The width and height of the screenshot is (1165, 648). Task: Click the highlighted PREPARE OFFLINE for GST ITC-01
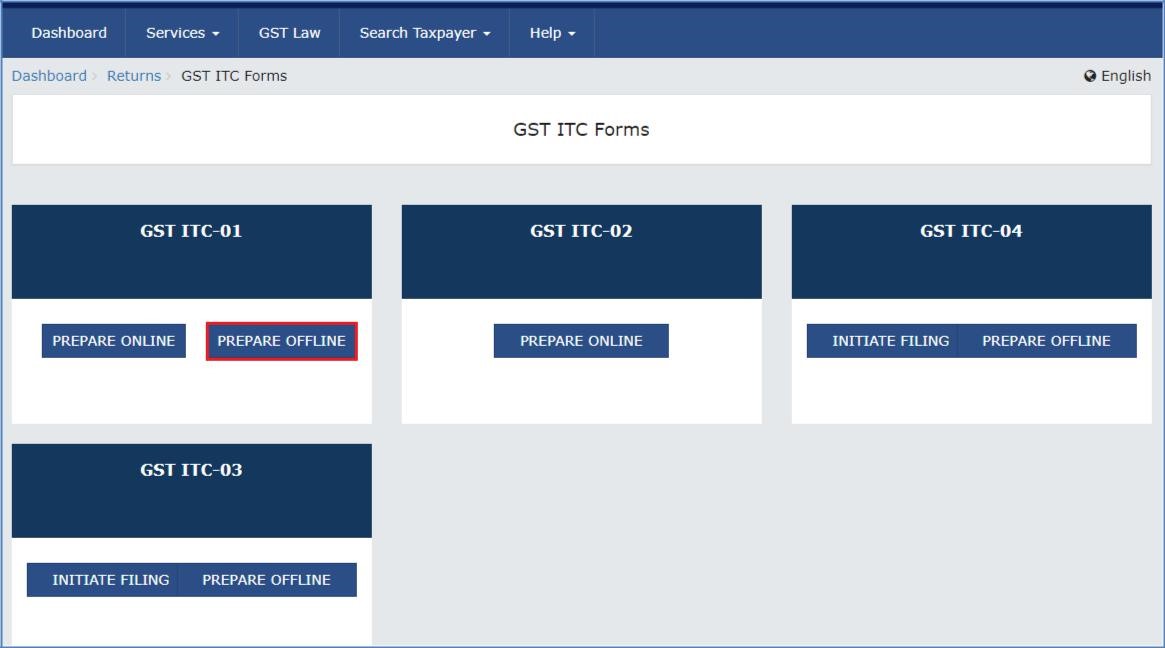point(281,340)
